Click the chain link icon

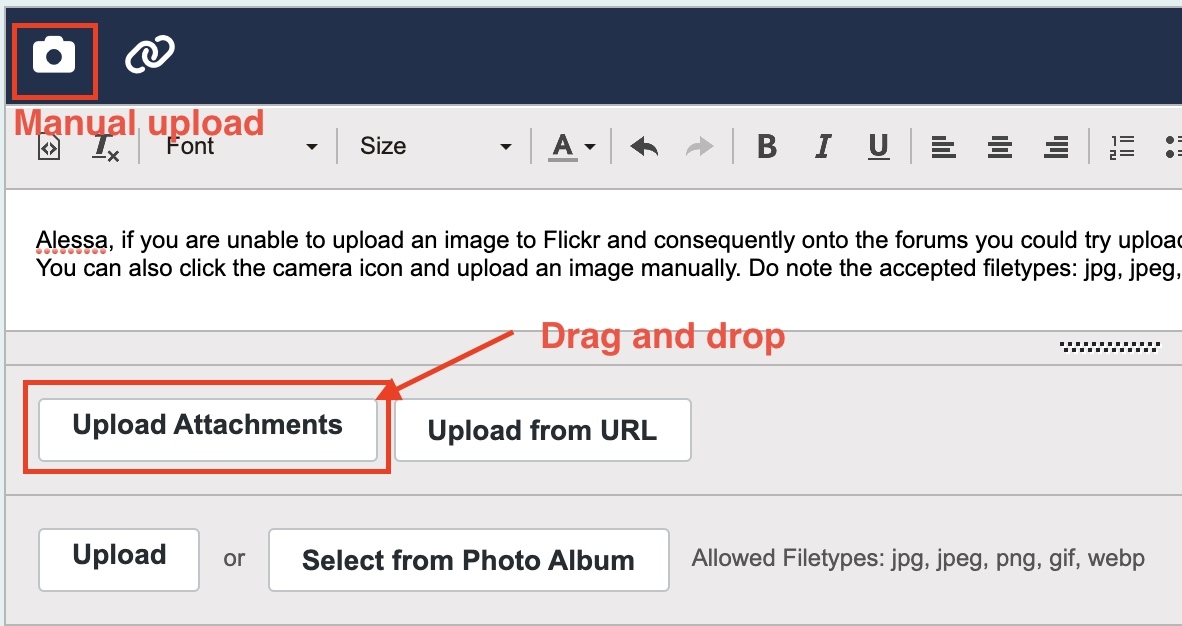pos(149,55)
